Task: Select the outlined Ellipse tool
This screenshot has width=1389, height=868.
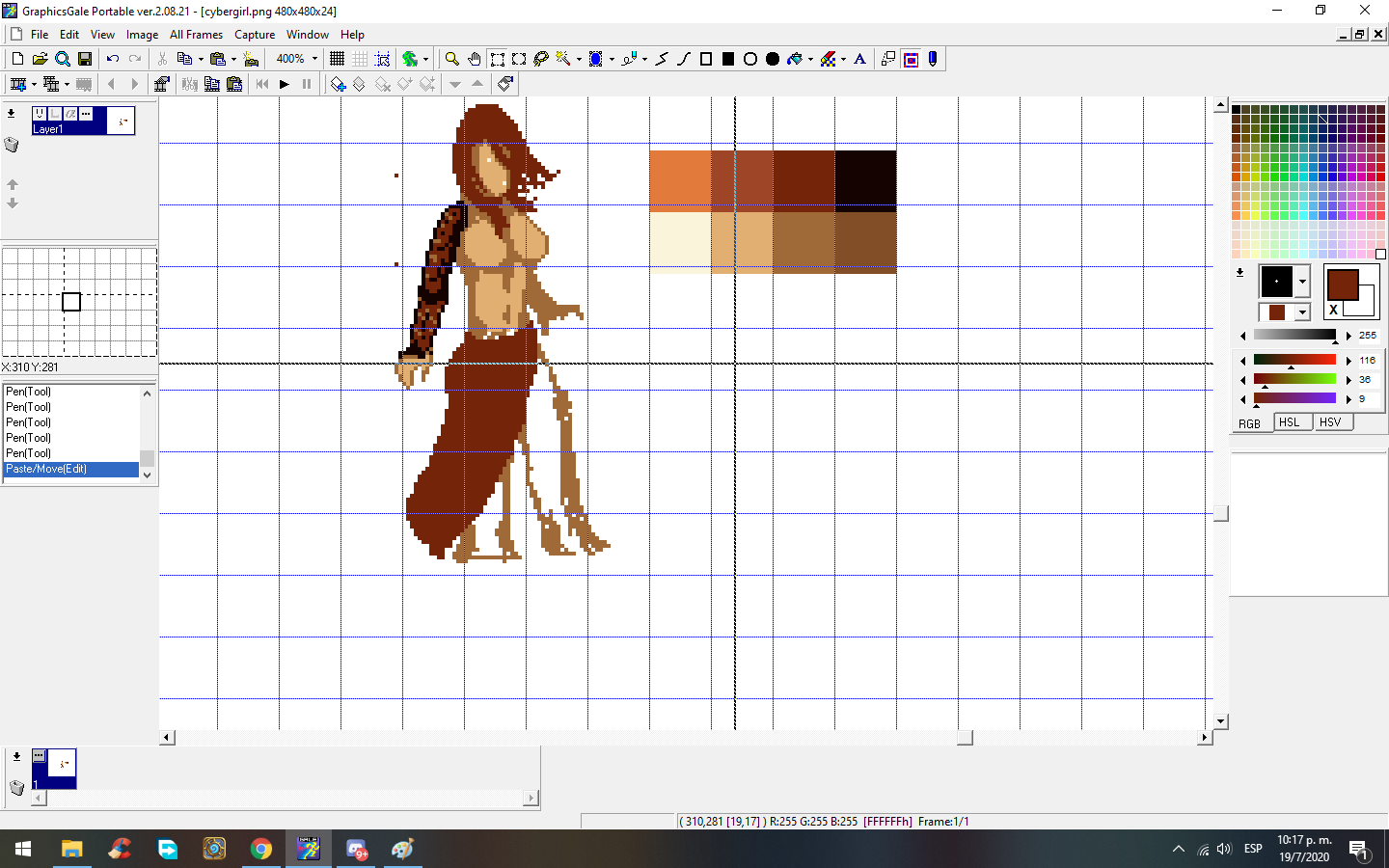Action: coord(750,59)
